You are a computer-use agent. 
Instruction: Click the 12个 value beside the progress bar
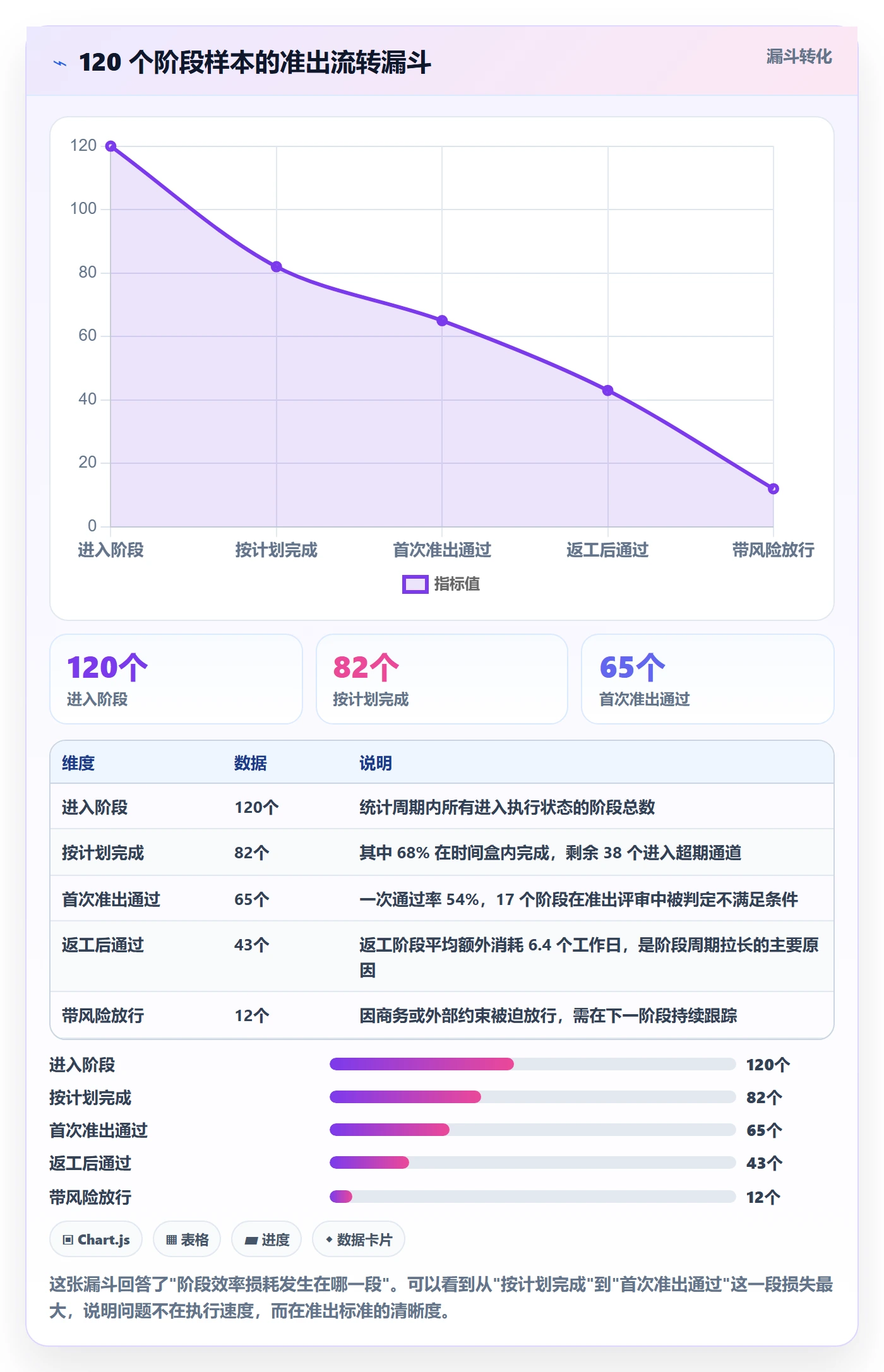(763, 1197)
